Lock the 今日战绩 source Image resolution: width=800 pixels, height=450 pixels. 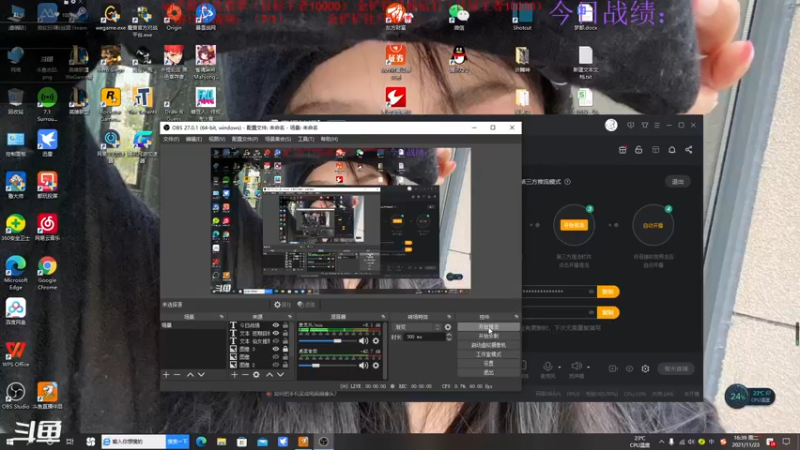[285, 326]
